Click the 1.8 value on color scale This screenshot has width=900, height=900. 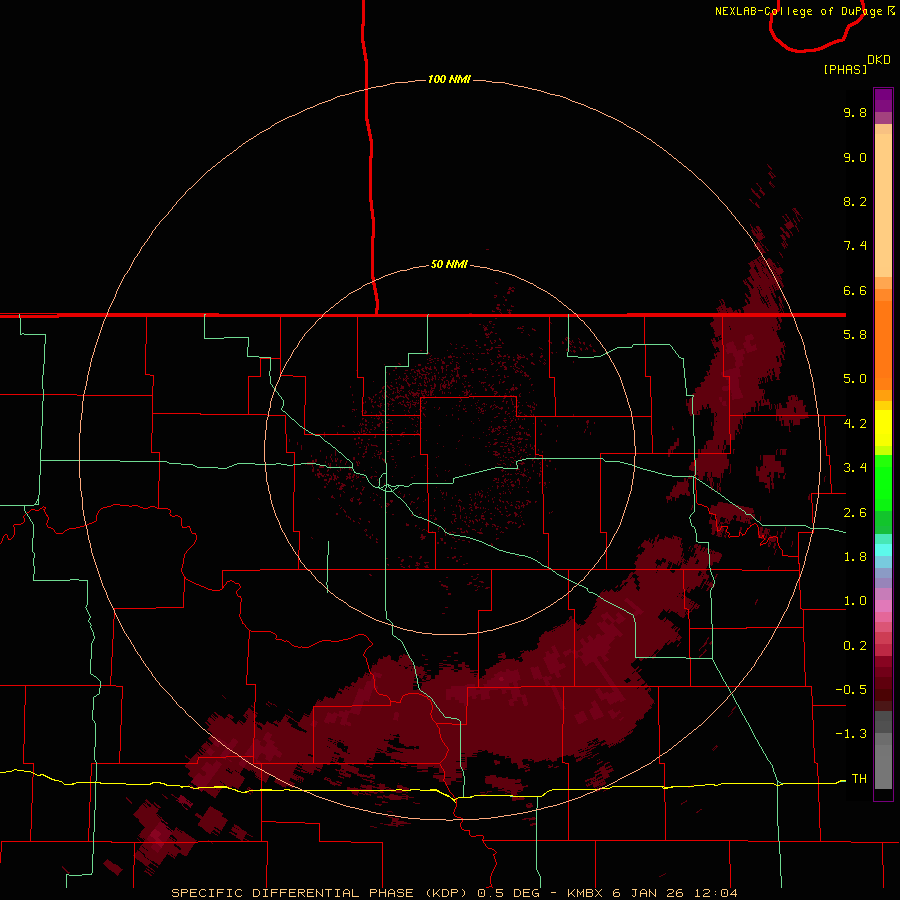[x=855, y=557]
